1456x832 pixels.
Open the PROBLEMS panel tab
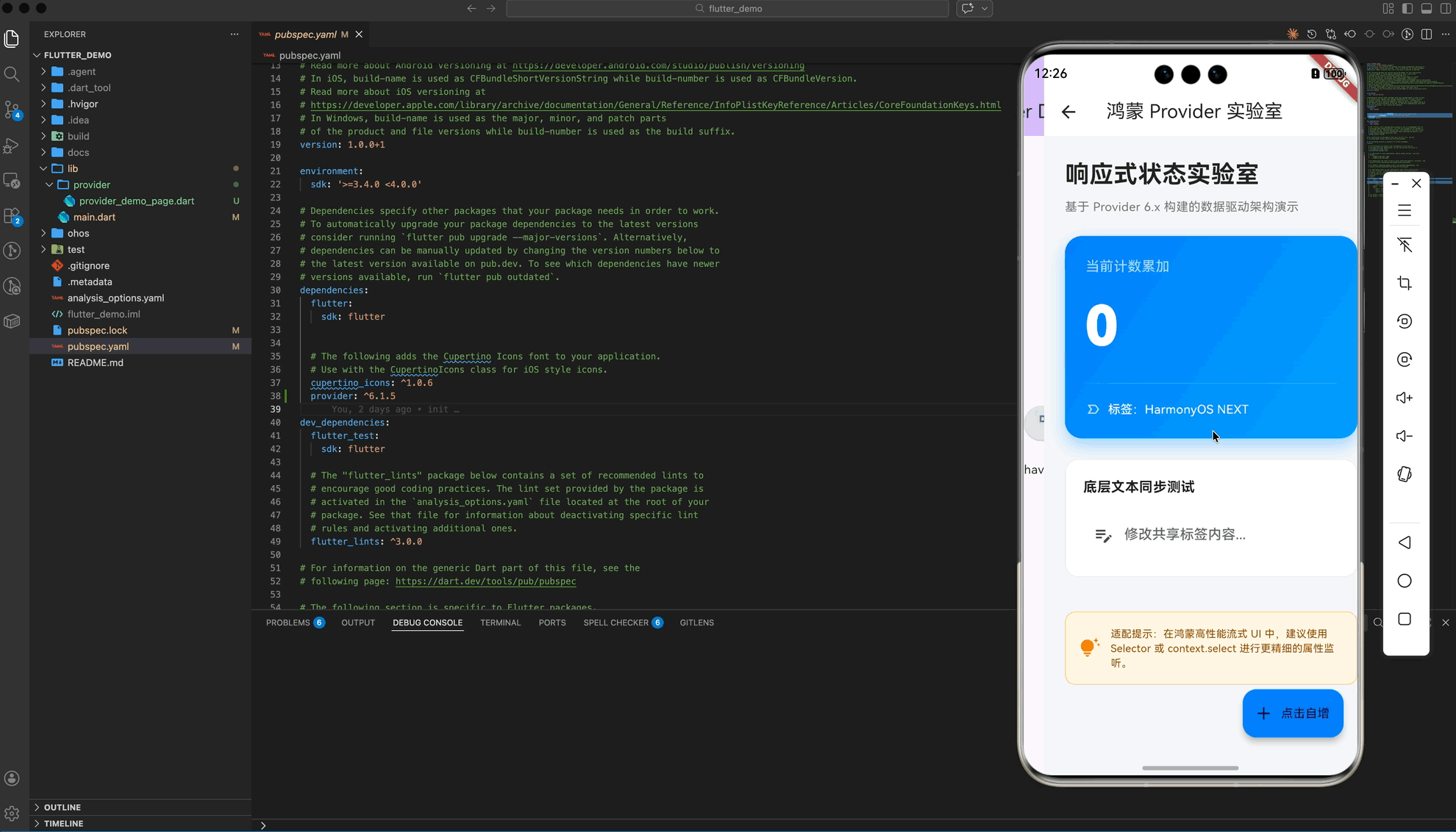click(288, 623)
